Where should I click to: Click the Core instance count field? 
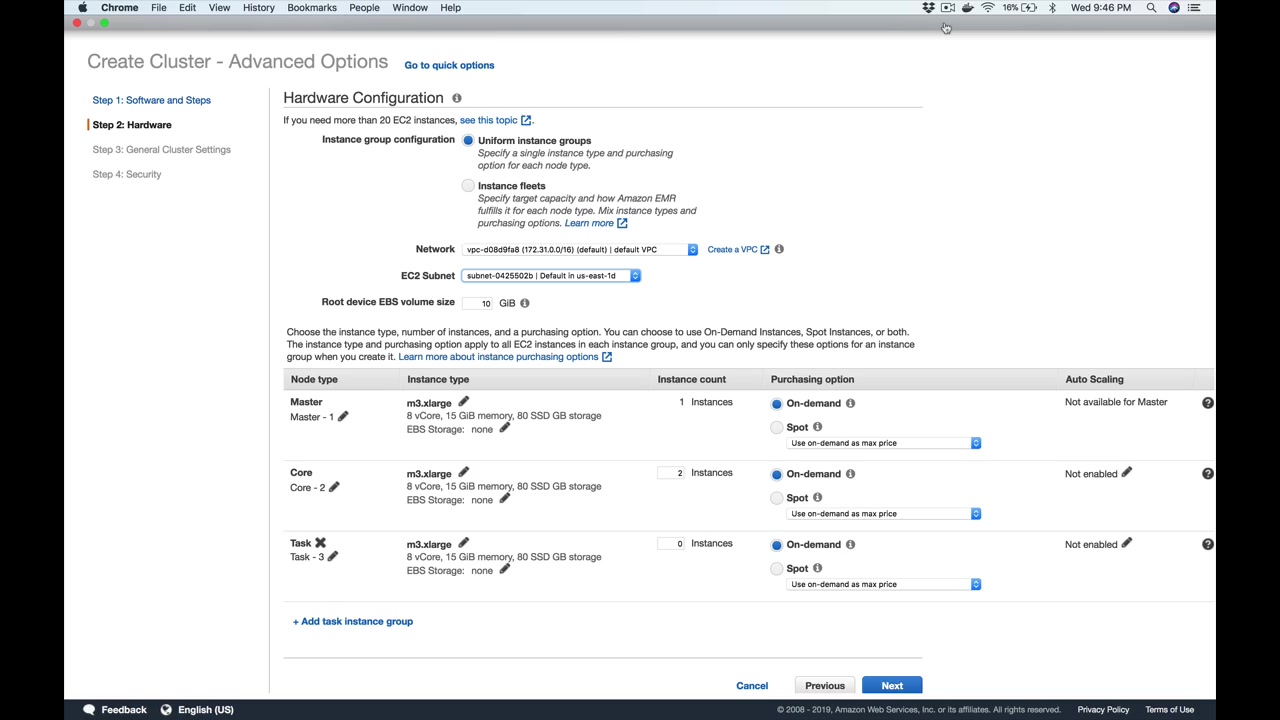click(x=671, y=473)
